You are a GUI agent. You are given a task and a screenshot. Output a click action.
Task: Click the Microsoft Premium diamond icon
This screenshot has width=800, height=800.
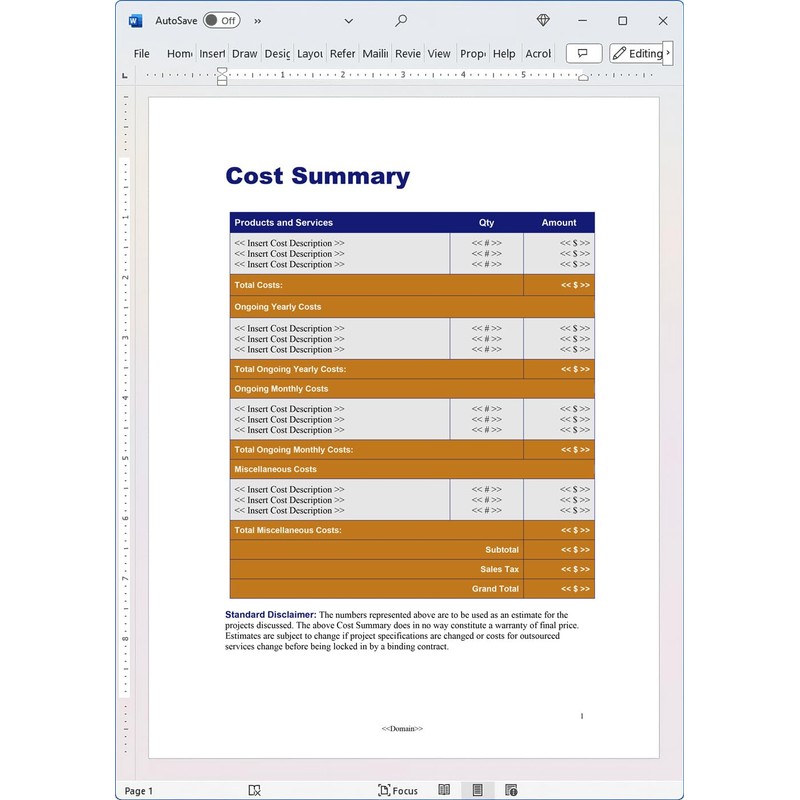pos(543,20)
